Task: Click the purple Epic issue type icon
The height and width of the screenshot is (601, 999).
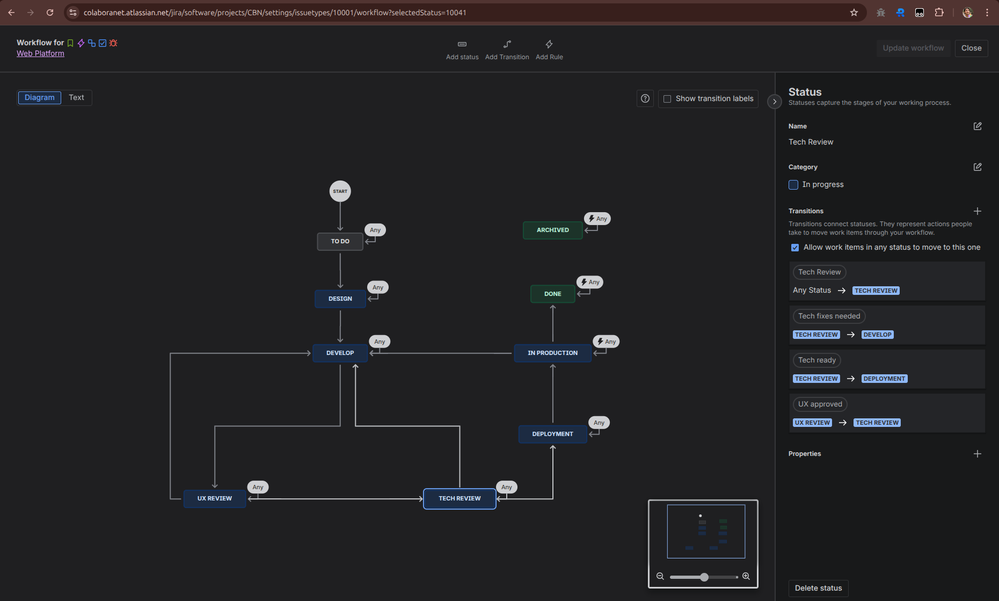Action: pyautogui.click(x=81, y=43)
